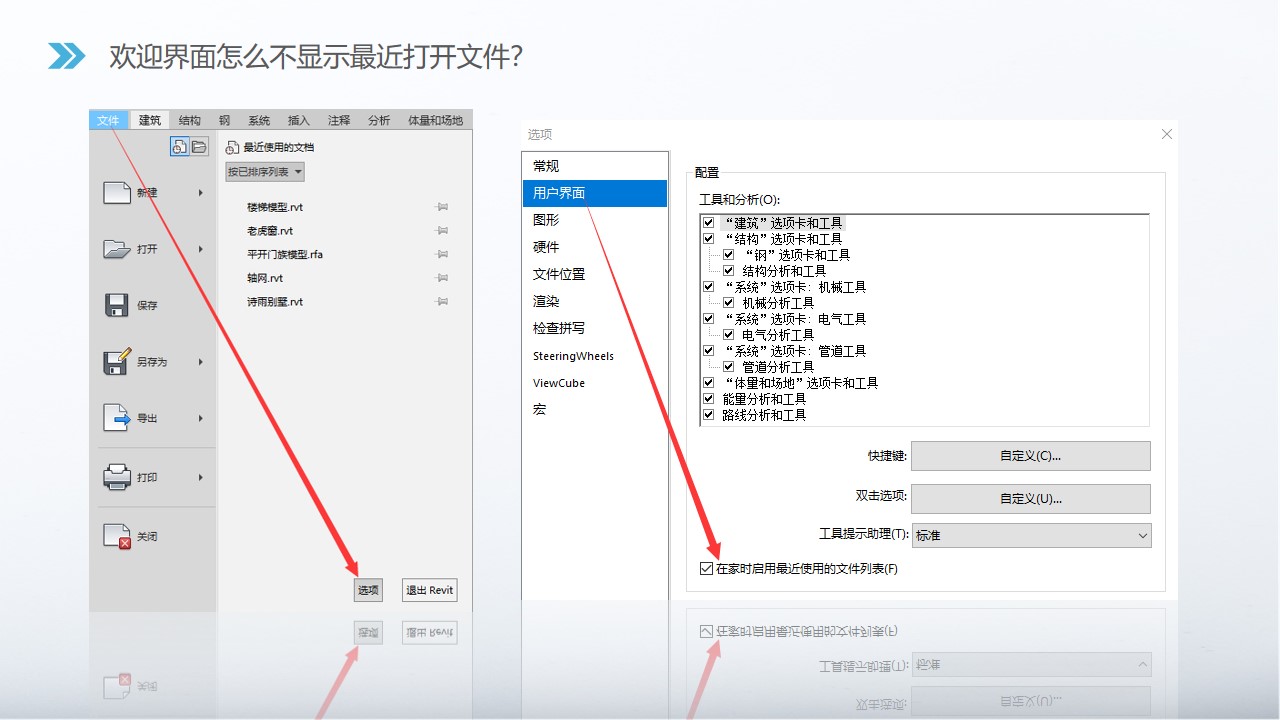Click the 打开 (Open) folder icon
The image size is (1280, 720).
(x=117, y=249)
